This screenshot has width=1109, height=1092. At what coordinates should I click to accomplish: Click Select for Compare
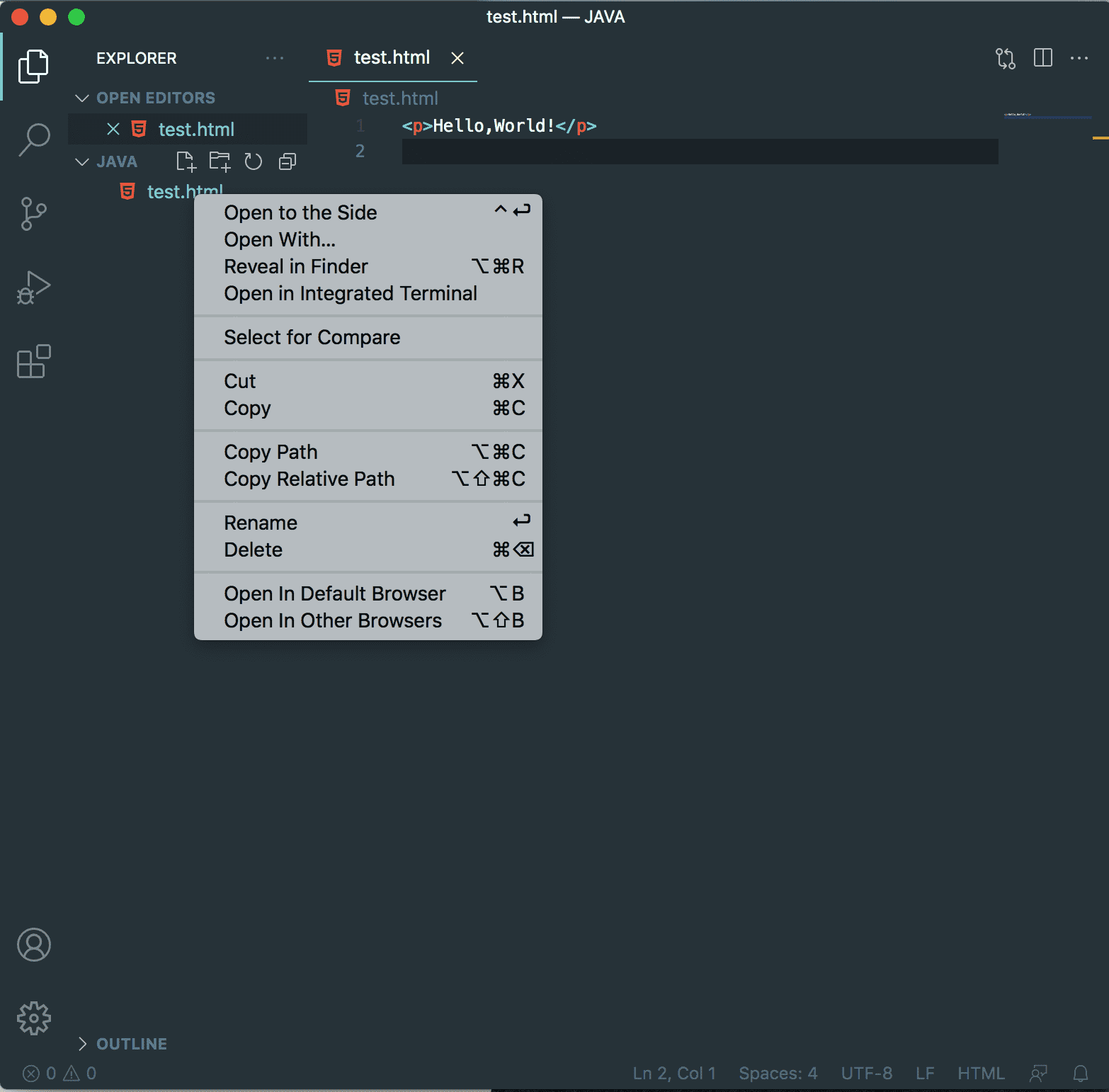368,337
